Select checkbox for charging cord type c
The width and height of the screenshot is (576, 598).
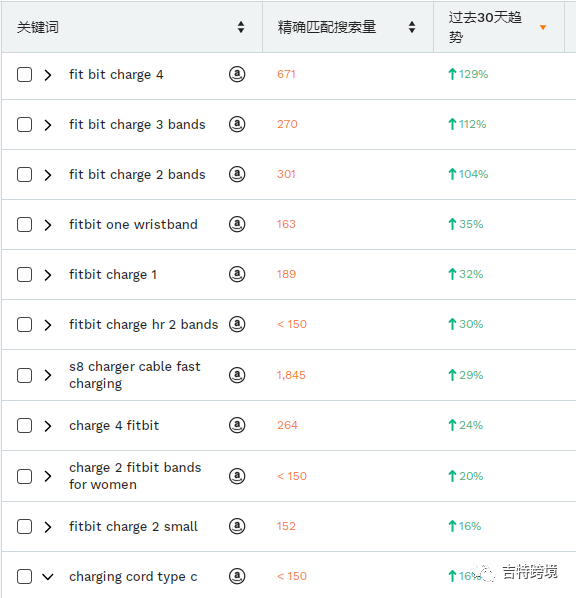click(x=24, y=576)
